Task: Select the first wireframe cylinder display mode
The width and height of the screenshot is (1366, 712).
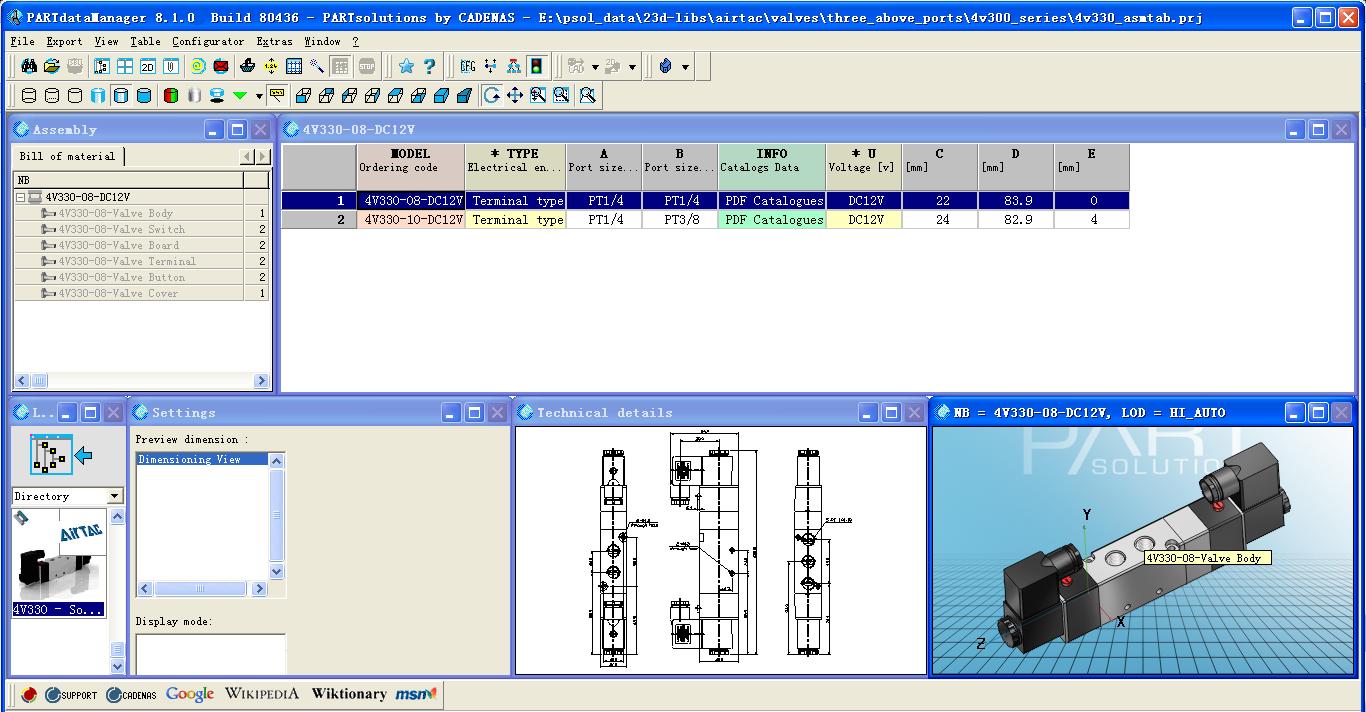Action: tap(28, 95)
